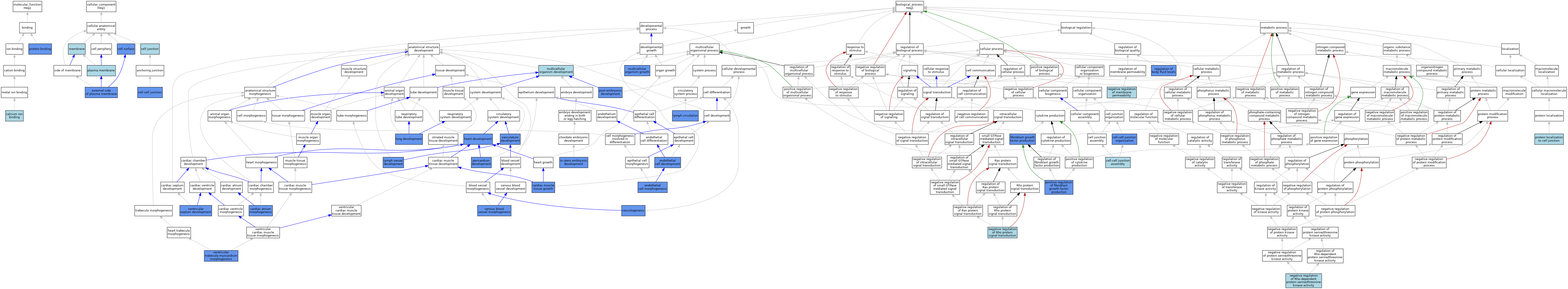Select 'positive regulation of gene expression' node
Screen dimensions: 1568x289
(1324, 139)
